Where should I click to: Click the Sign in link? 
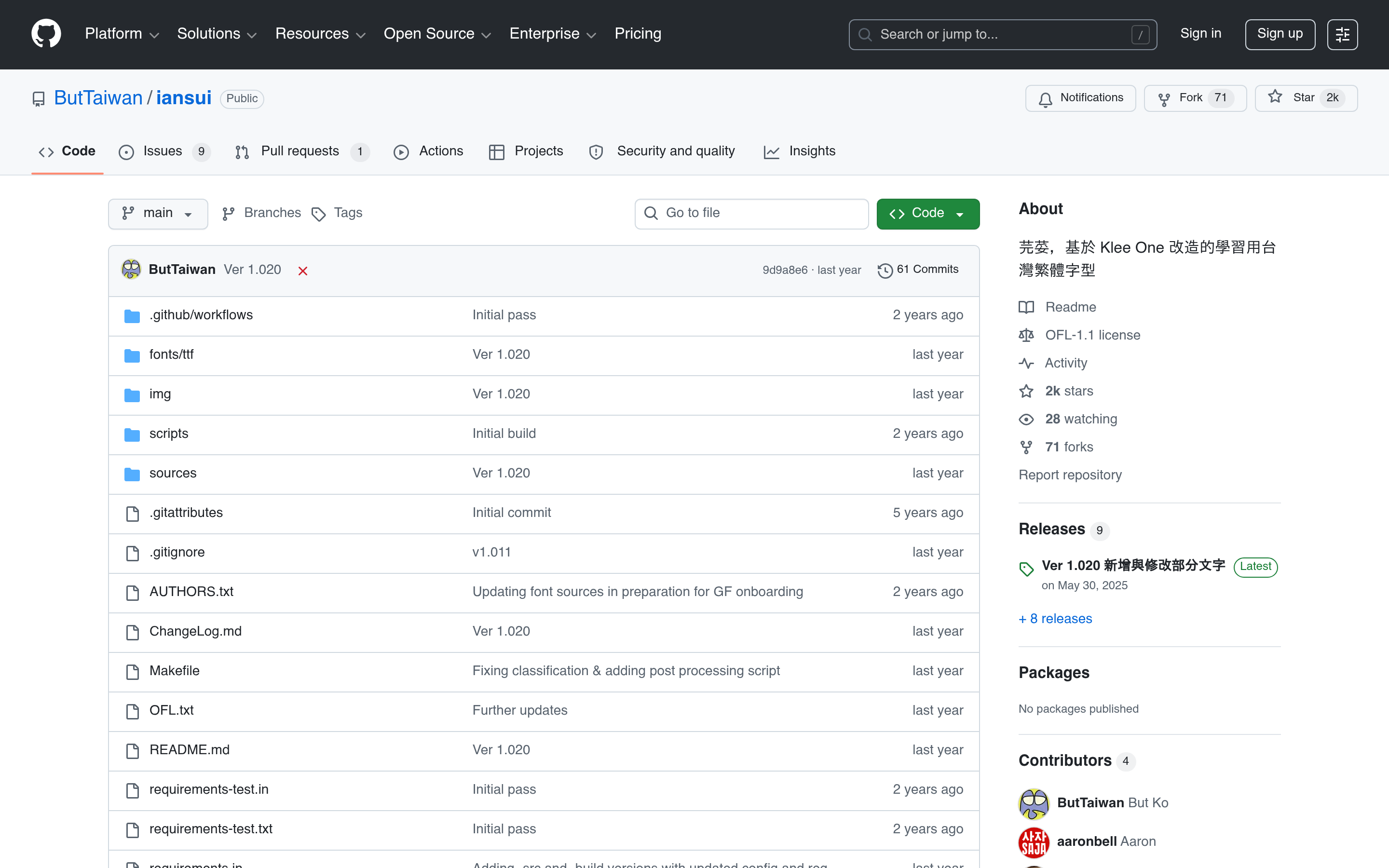(1200, 34)
